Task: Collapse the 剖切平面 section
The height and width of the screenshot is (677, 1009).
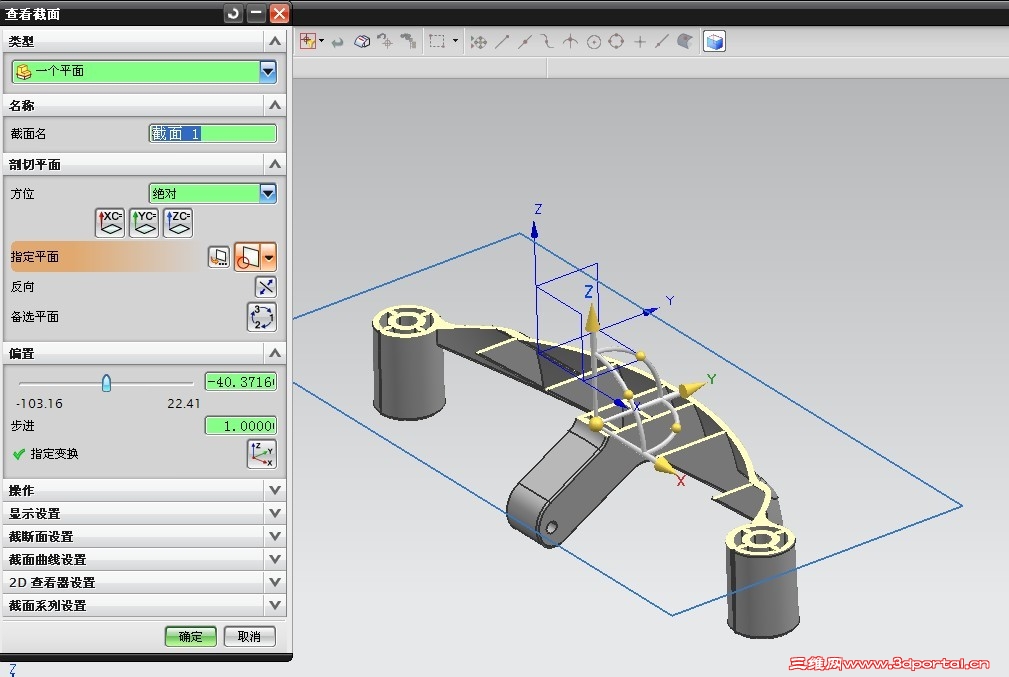Action: [x=275, y=164]
